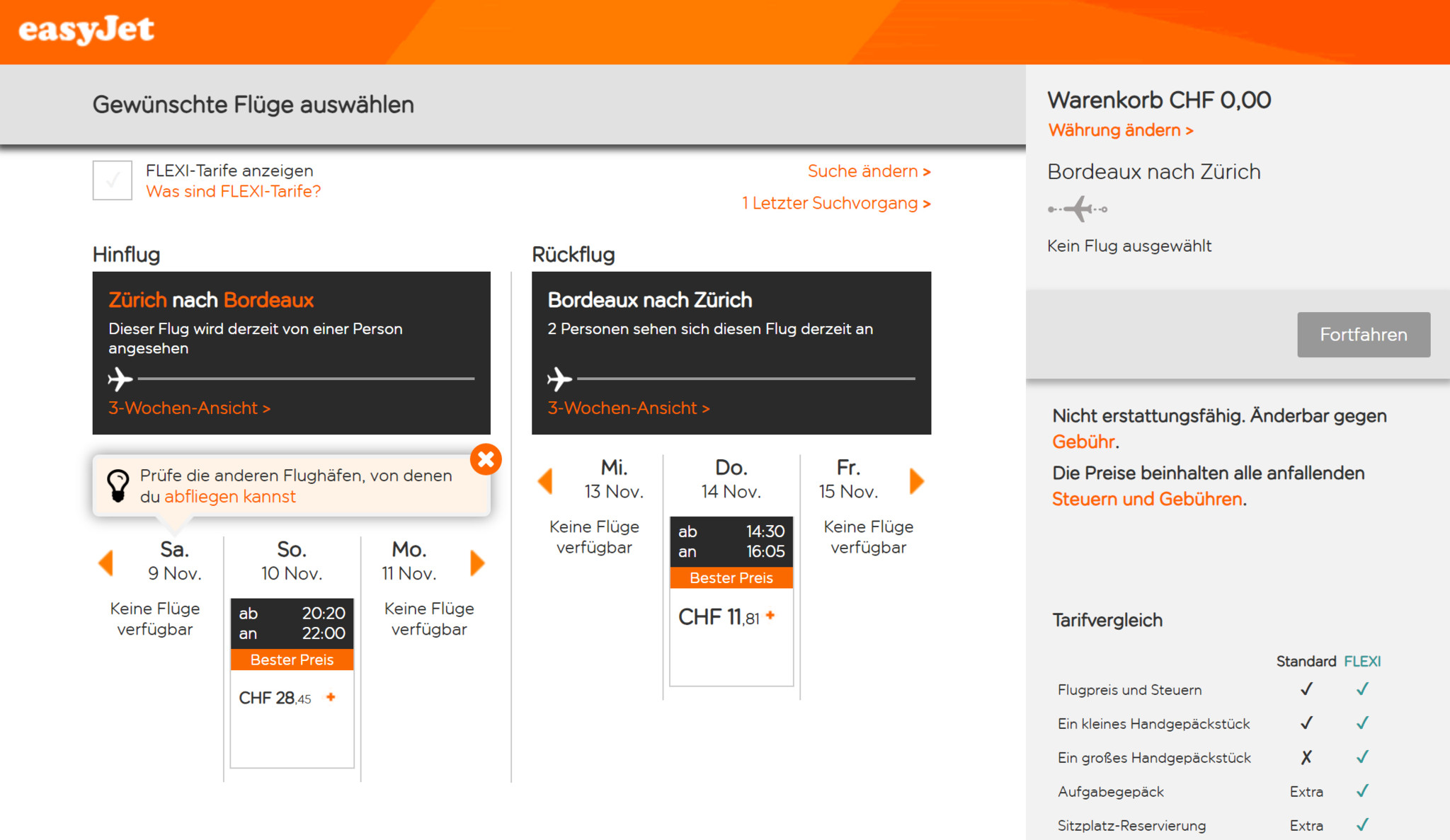Screen dimensions: 1450x840
Task: Click the plus icon next to CHF 28,45
Action: 331,697
